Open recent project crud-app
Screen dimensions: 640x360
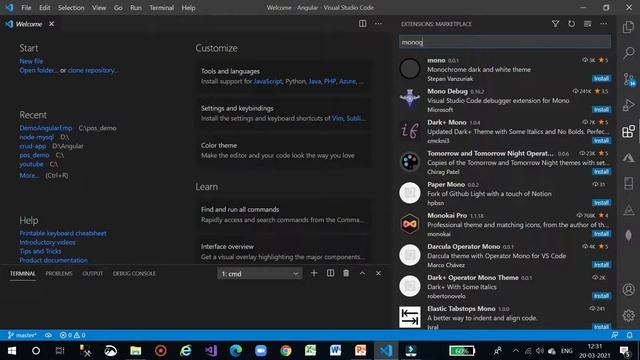(x=33, y=146)
